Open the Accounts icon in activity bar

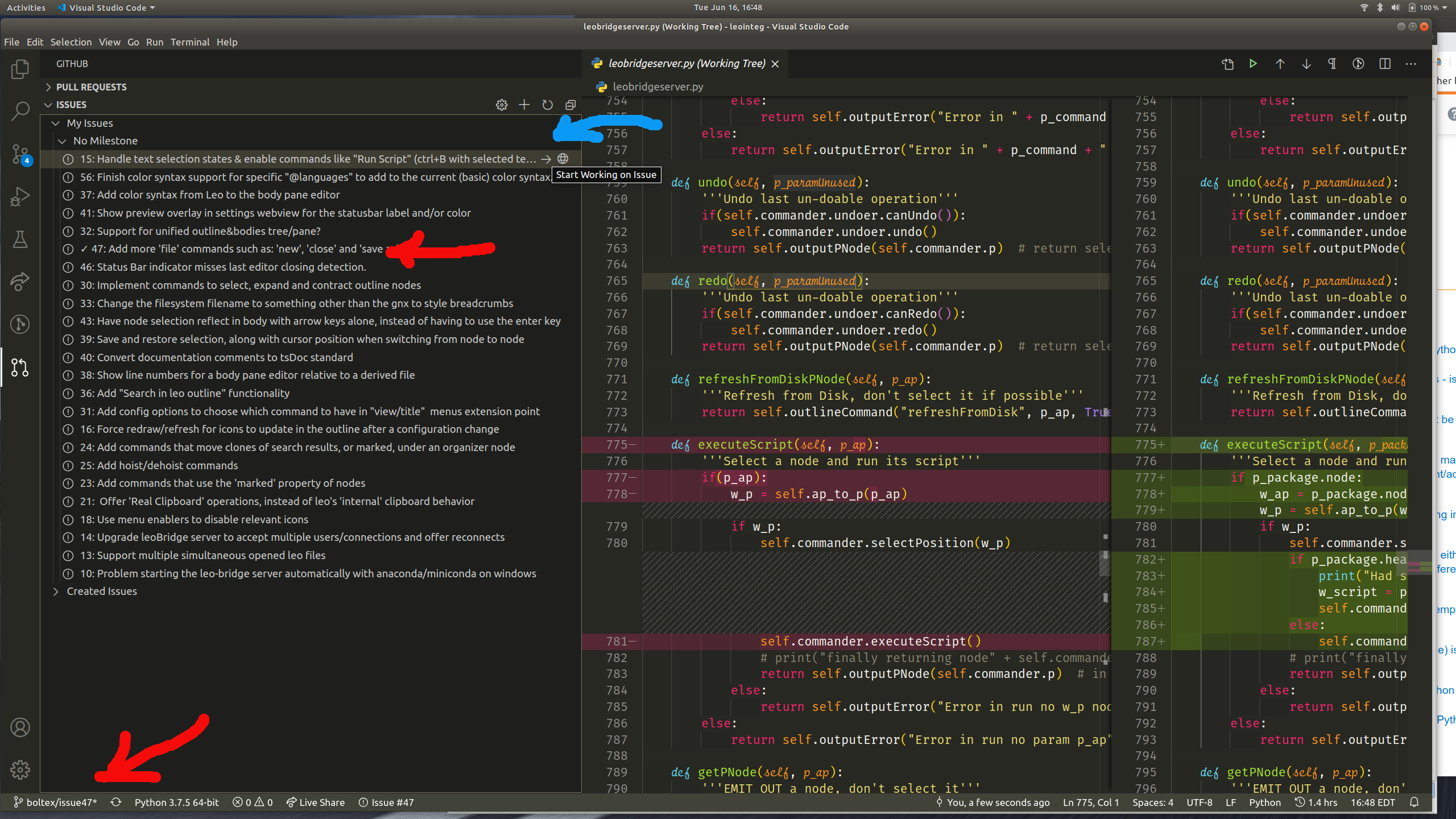[20, 727]
